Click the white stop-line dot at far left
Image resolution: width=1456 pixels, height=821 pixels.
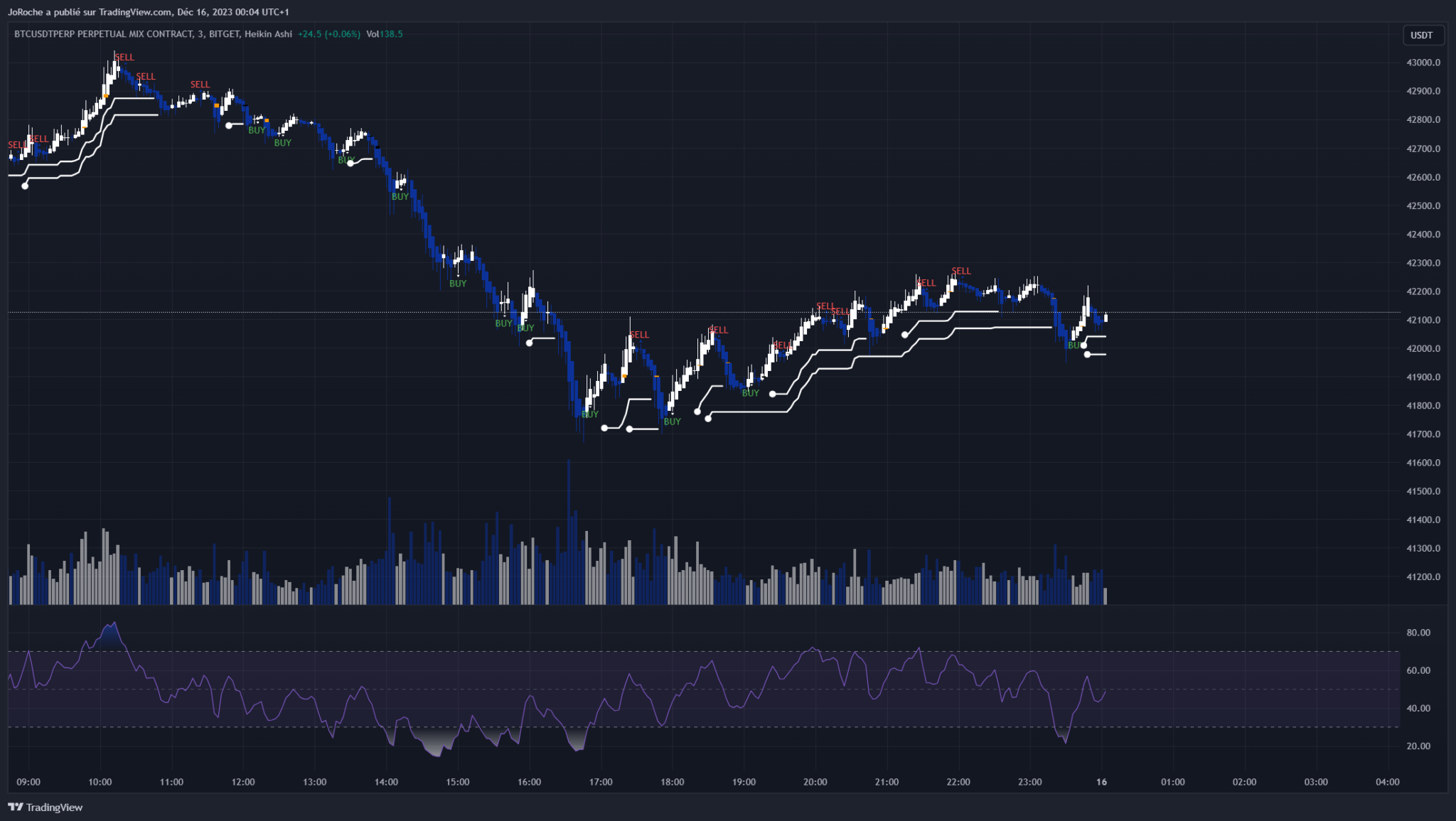pos(26,186)
